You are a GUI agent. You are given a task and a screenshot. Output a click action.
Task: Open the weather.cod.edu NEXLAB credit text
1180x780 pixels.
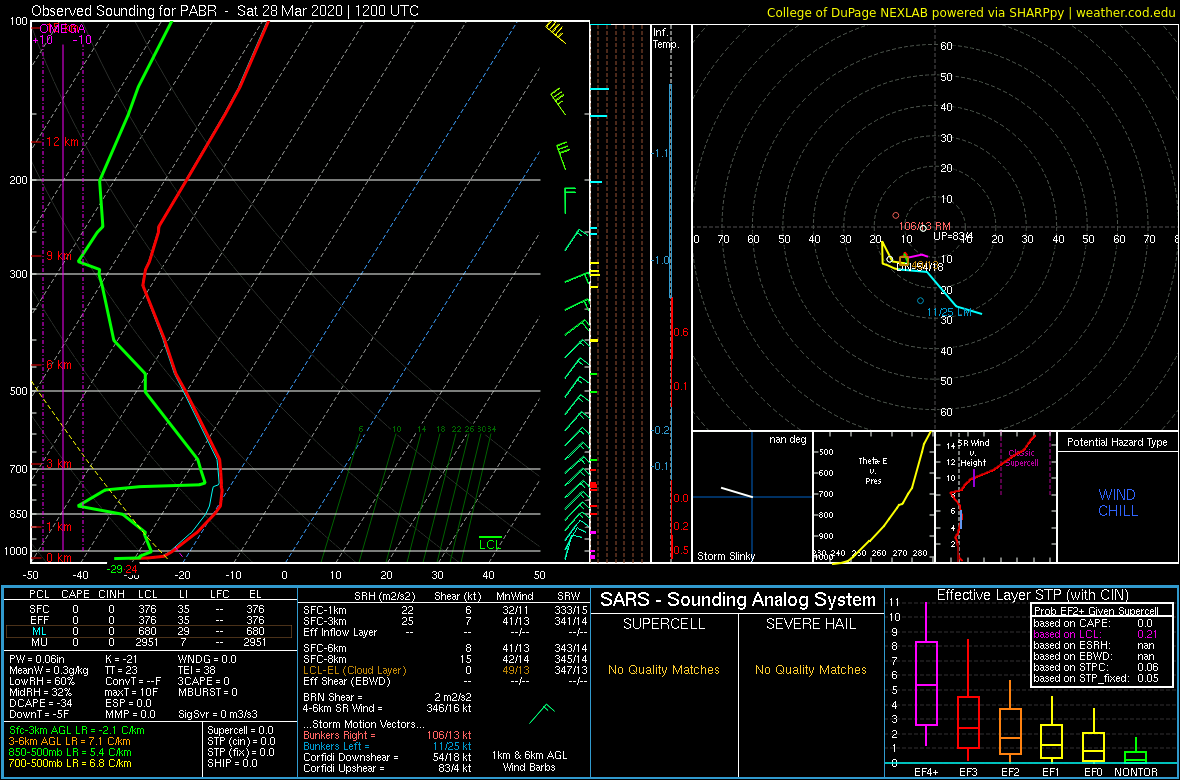(x=971, y=11)
